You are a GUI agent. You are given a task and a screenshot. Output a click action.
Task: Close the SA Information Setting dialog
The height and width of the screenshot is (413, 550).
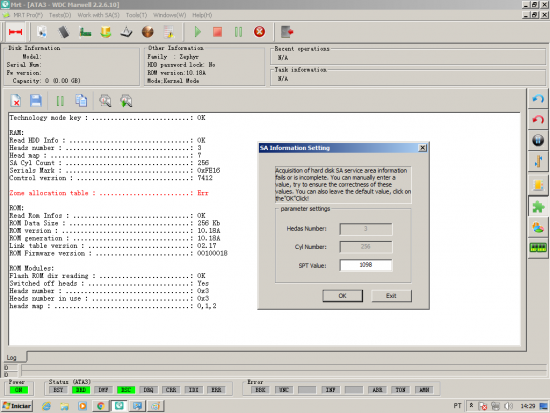[423, 148]
